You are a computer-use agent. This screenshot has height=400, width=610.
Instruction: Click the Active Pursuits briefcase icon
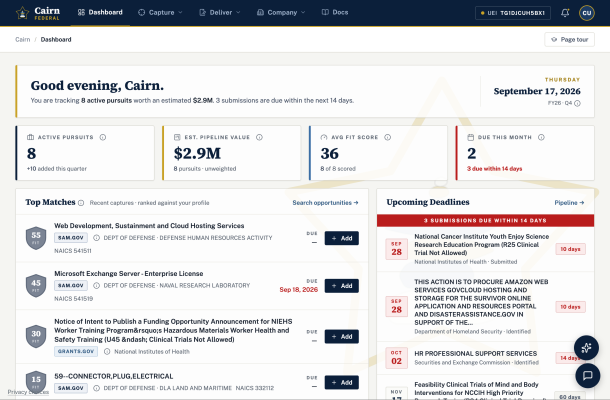(x=30, y=137)
